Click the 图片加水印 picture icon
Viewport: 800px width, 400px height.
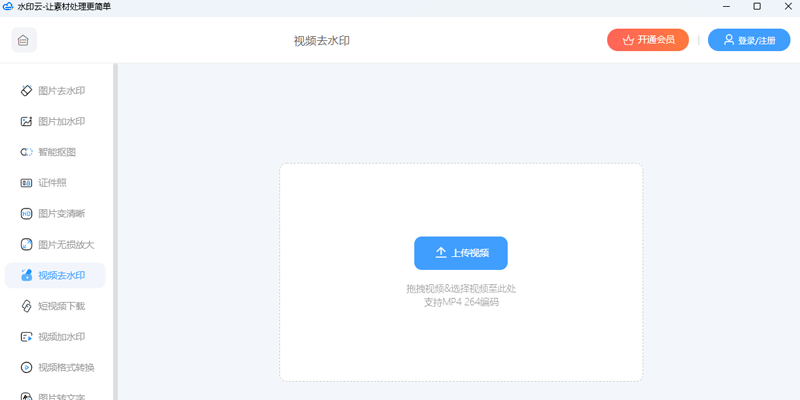[26, 121]
